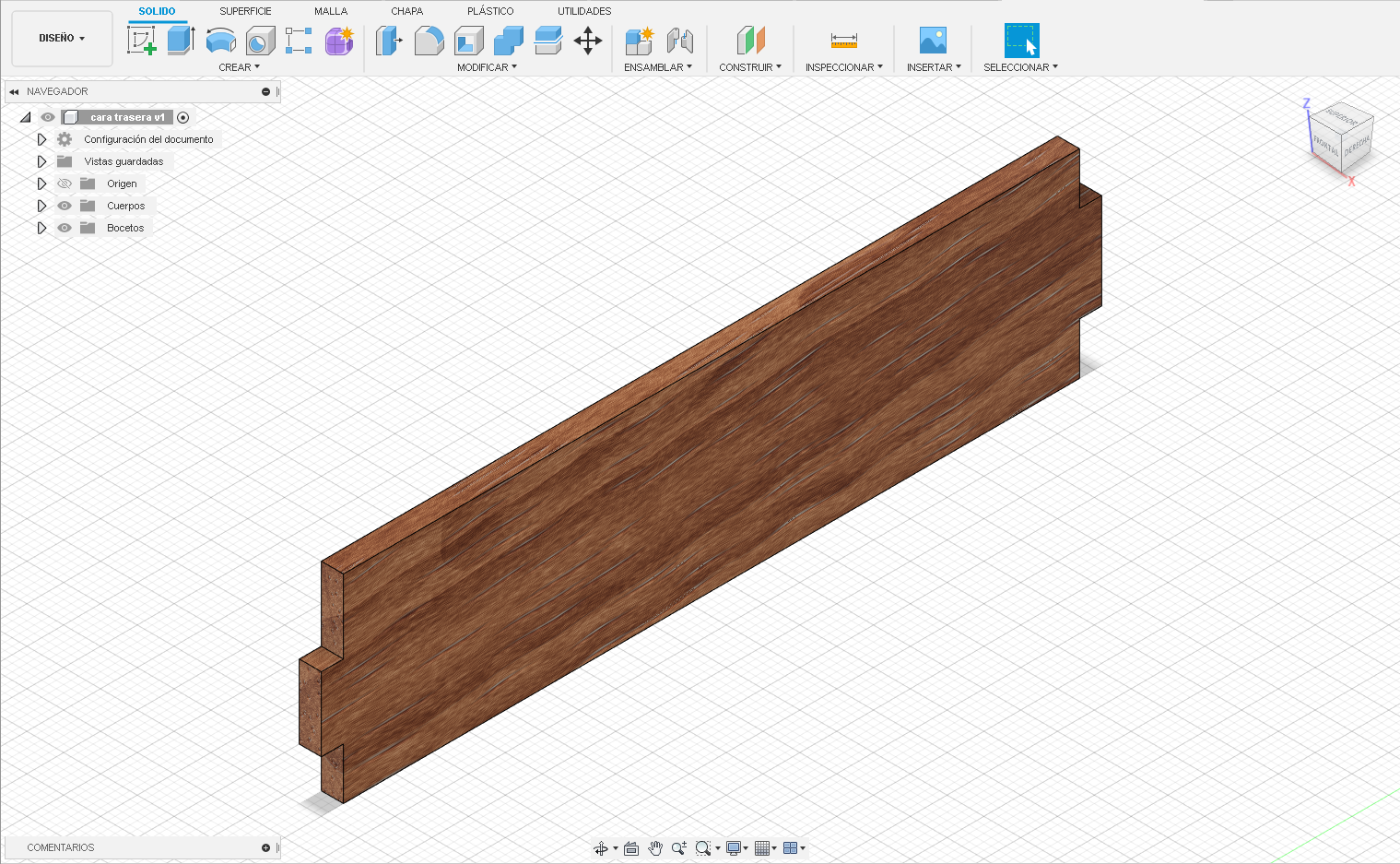Click the New Component icon in Ensamblar
The height and width of the screenshot is (864, 1400).
coord(639,41)
